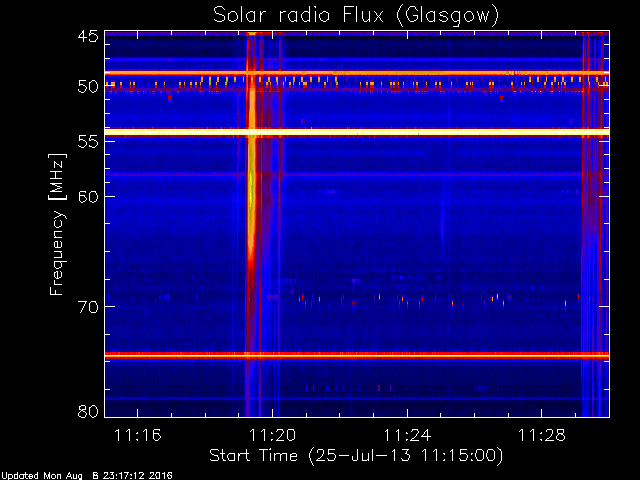Viewport: 640px width, 480px height.
Task: Click the 50 frequency tick label
Action: (88, 87)
